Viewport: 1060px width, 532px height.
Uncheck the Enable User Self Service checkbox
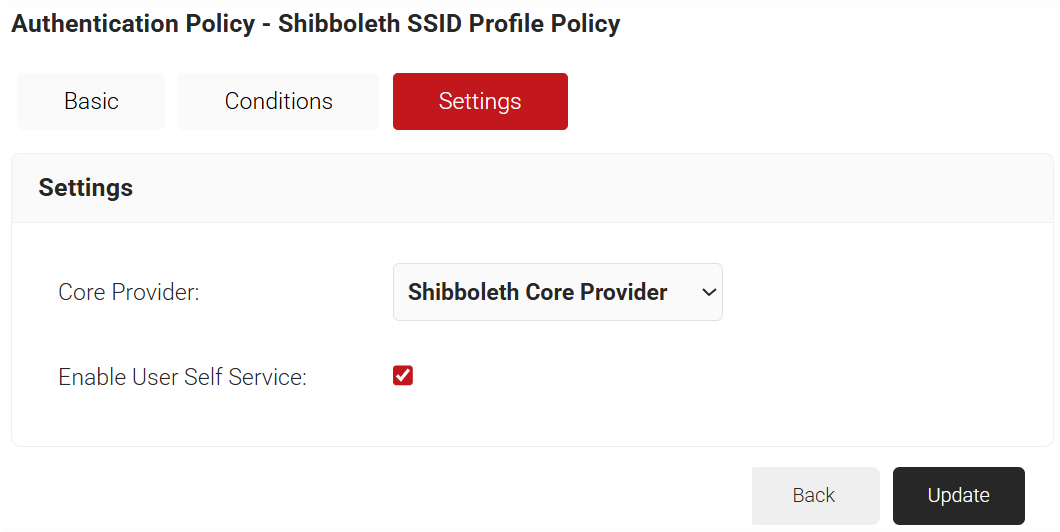click(403, 376)
